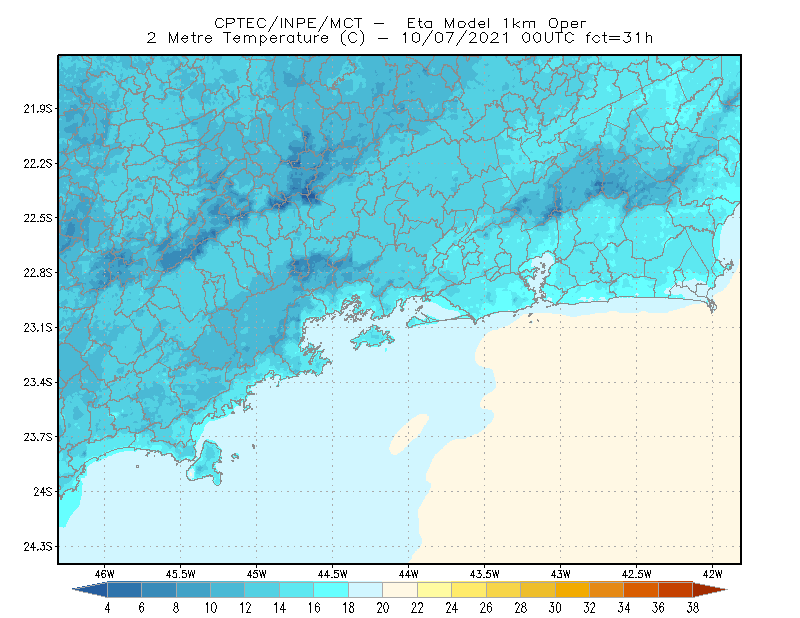Click the 24S latitude axis label

[42, 491]
